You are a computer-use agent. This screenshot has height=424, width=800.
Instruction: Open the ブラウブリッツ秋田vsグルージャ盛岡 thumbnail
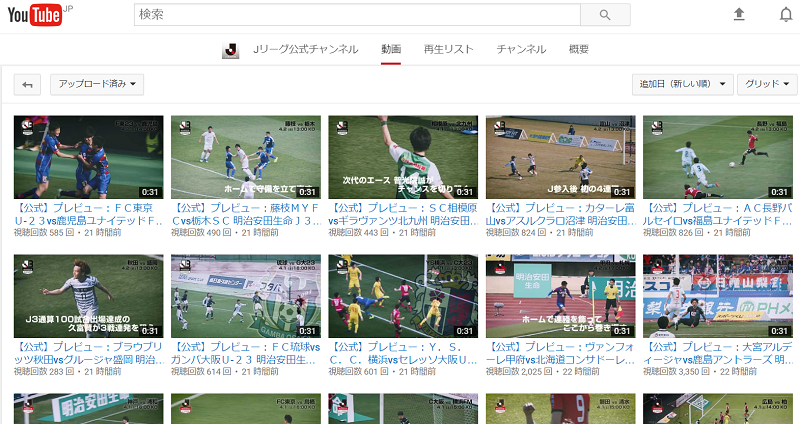click(89, 296)
